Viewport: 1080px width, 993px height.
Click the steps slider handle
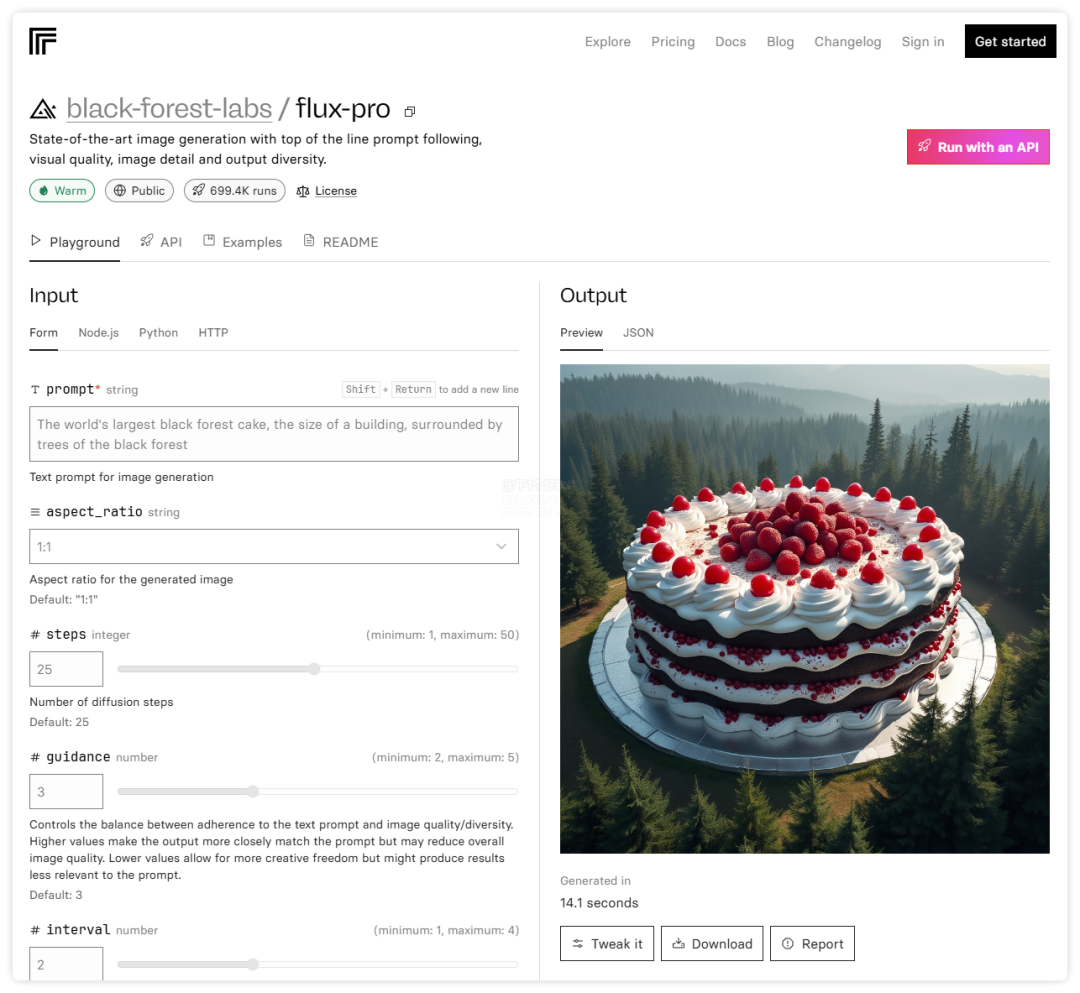[x=314, y=669]
